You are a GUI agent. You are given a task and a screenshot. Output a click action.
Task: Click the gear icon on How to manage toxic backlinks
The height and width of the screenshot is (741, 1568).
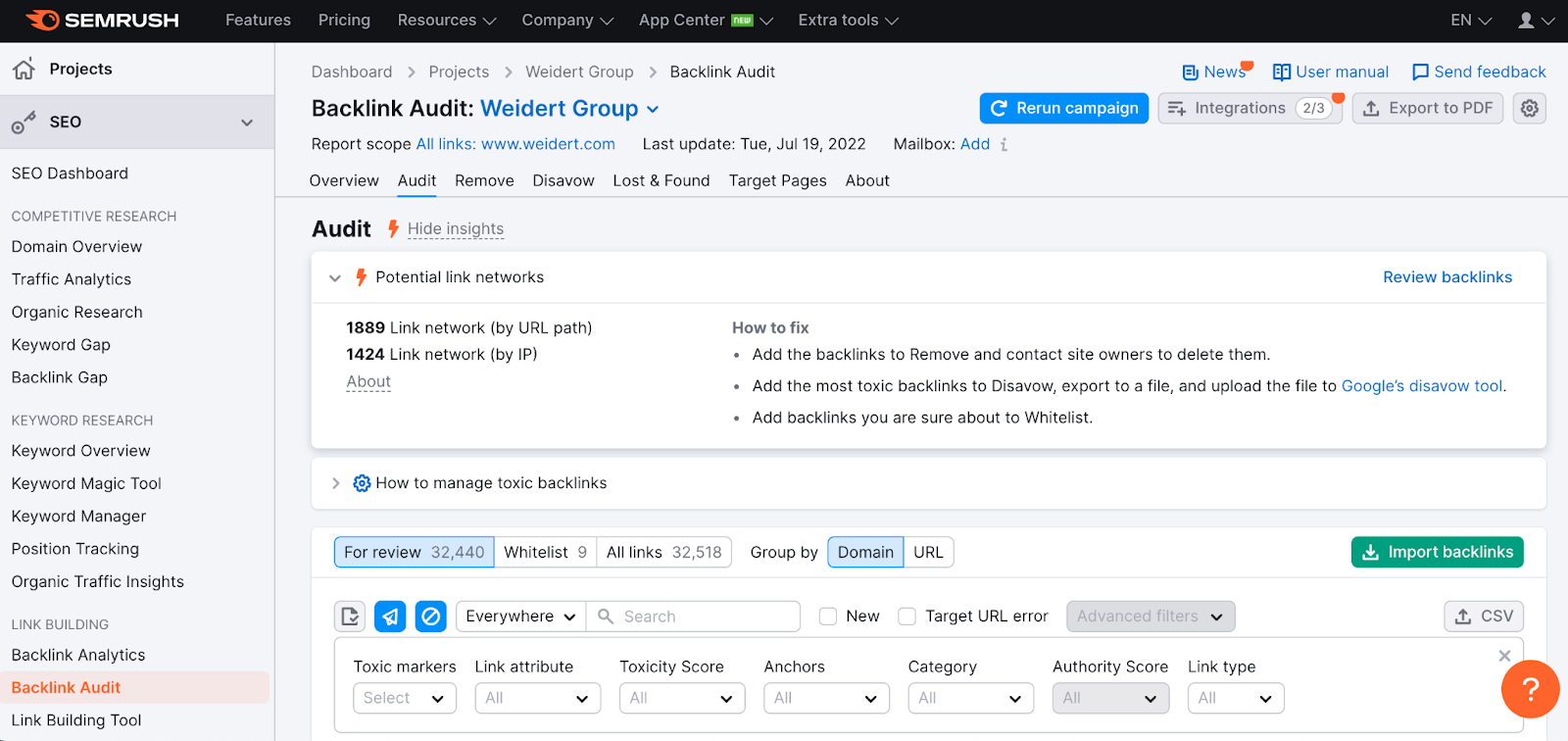[362, 483]
